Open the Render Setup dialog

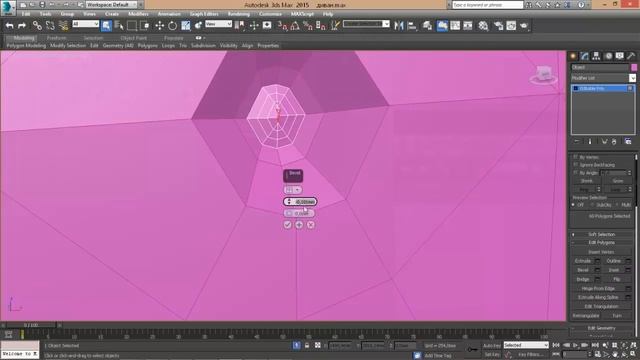click(x=498, y=25)
